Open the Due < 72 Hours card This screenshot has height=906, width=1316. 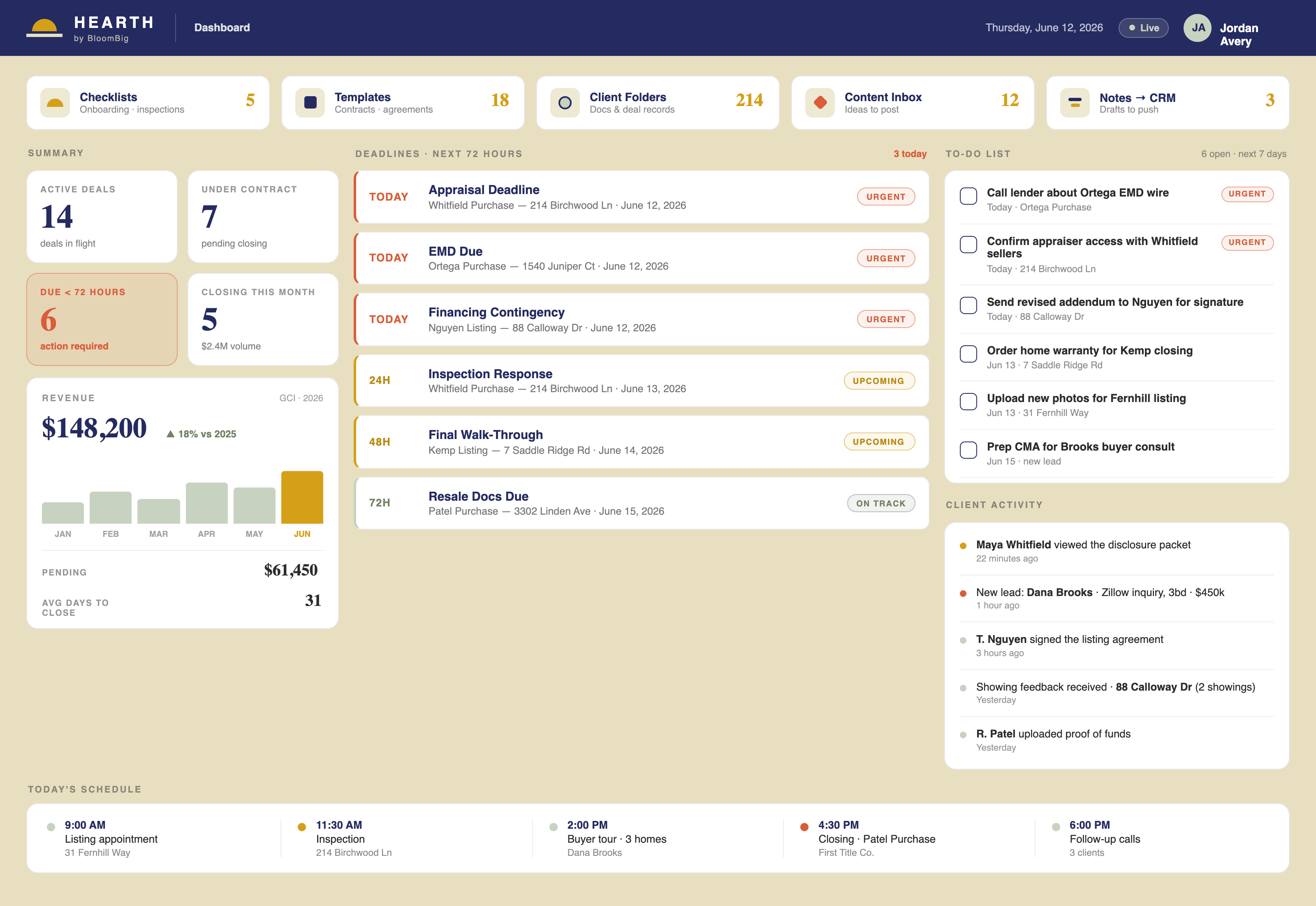102,319
